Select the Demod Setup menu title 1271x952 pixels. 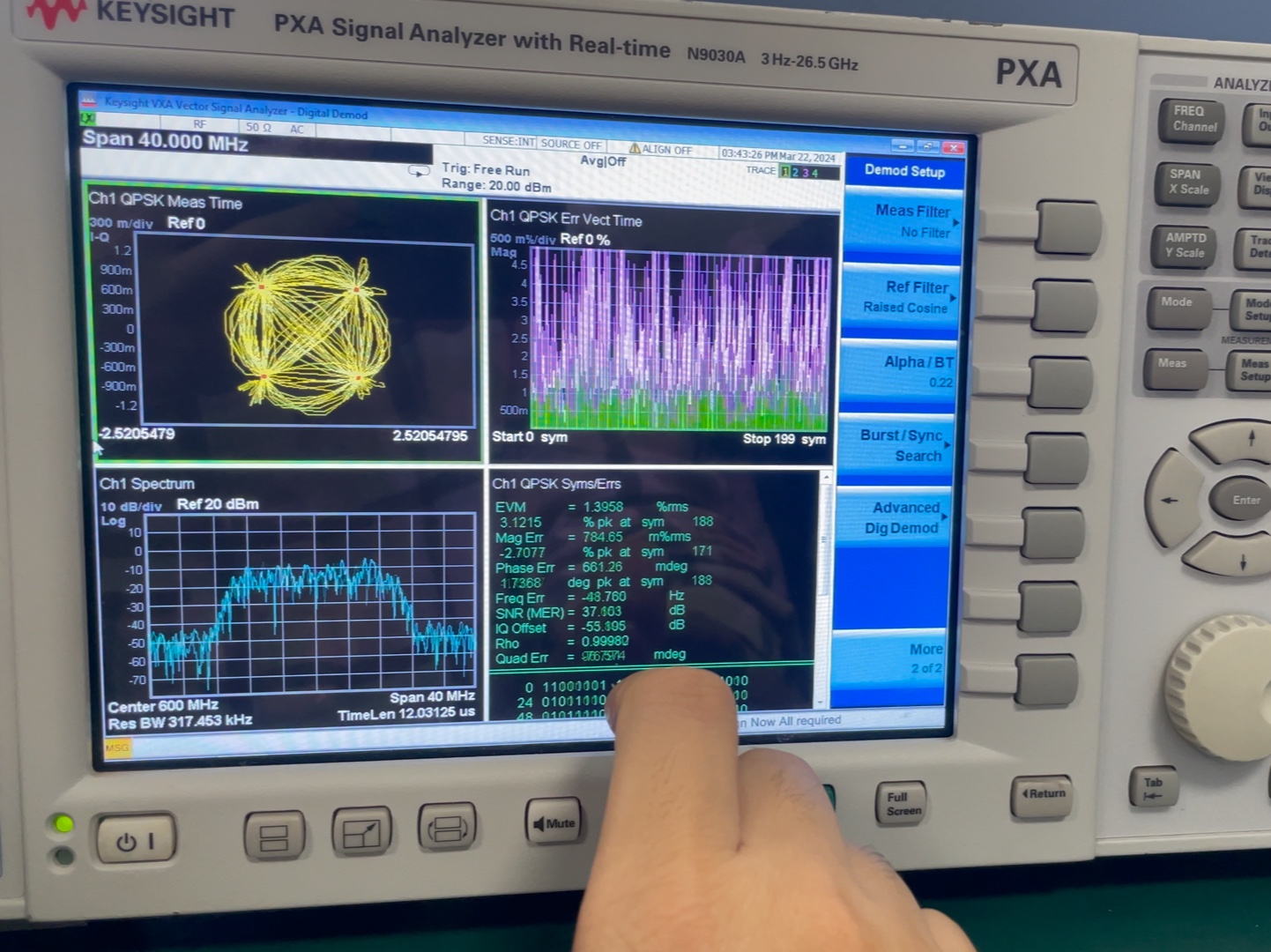(903, 171)
